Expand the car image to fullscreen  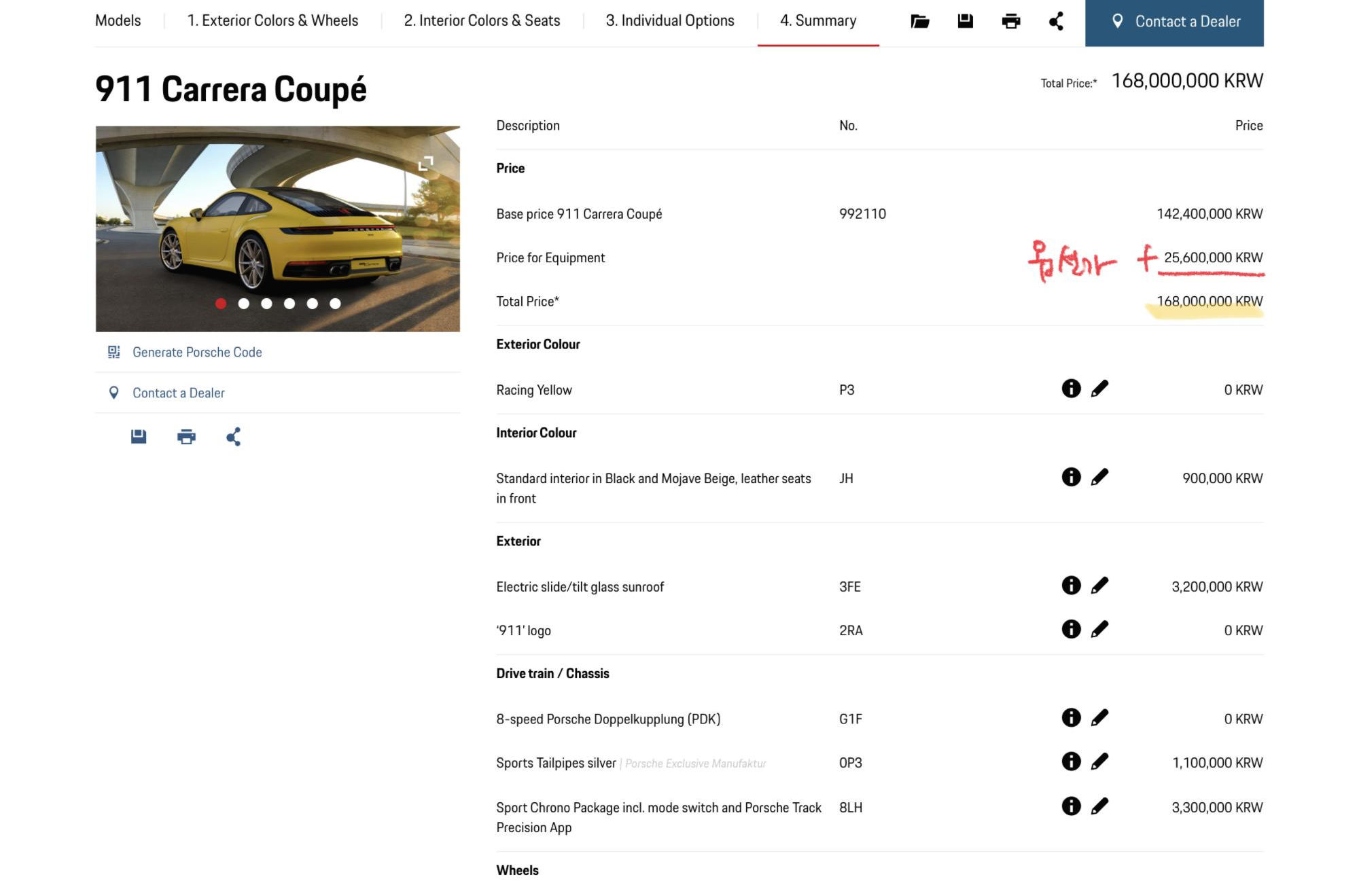[425, 163]
